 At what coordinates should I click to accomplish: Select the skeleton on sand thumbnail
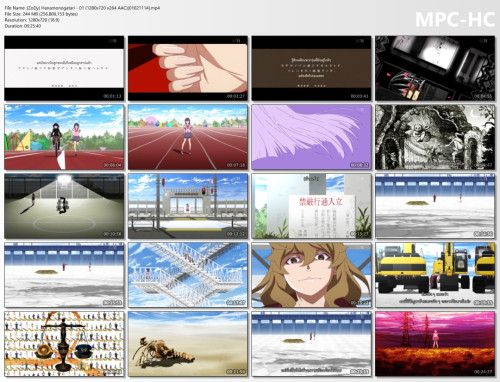(188, 344)
